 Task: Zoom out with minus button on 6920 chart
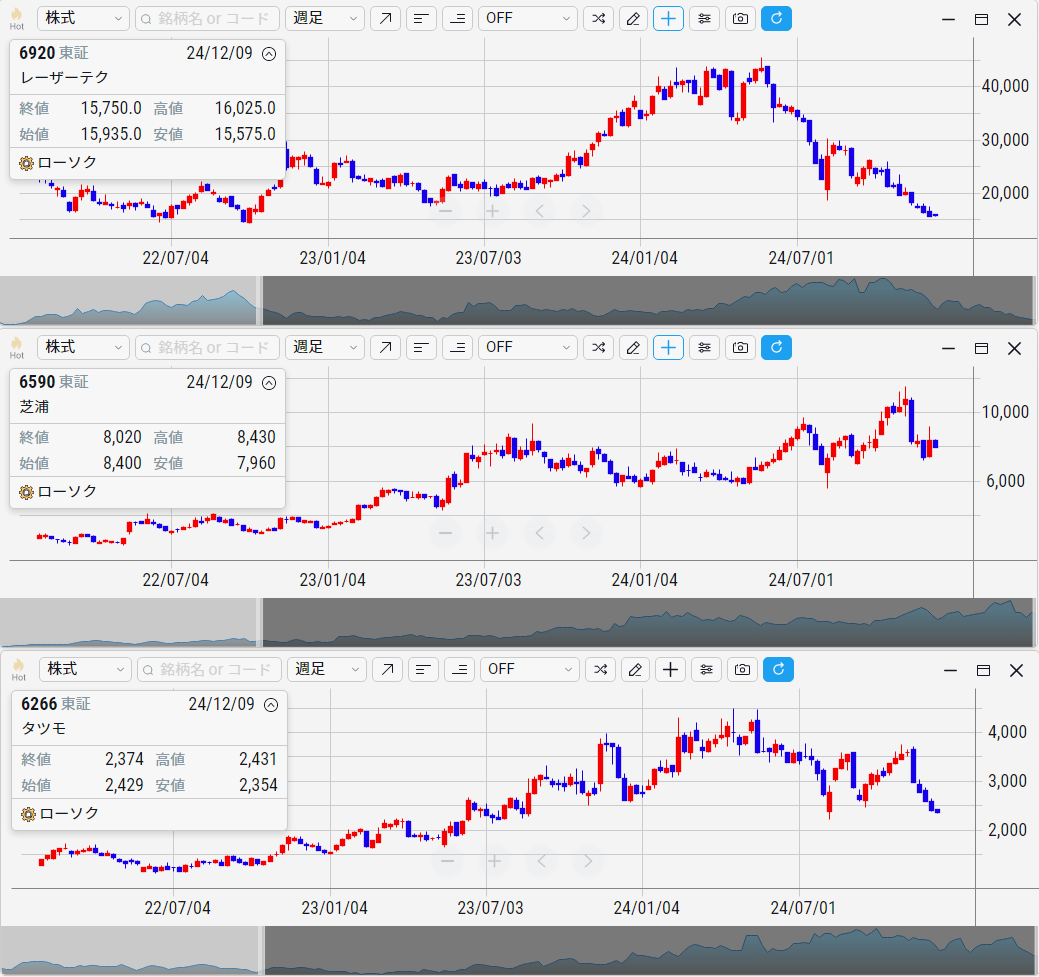pos(445,211)
